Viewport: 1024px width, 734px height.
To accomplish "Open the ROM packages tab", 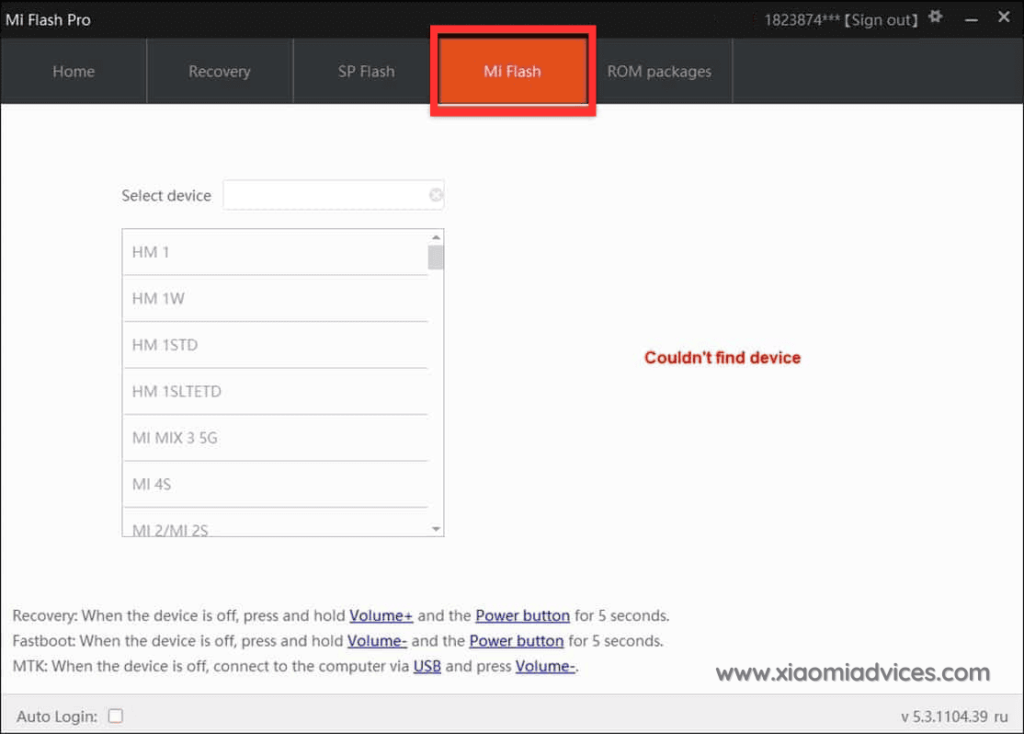I will tap(660, 71).
